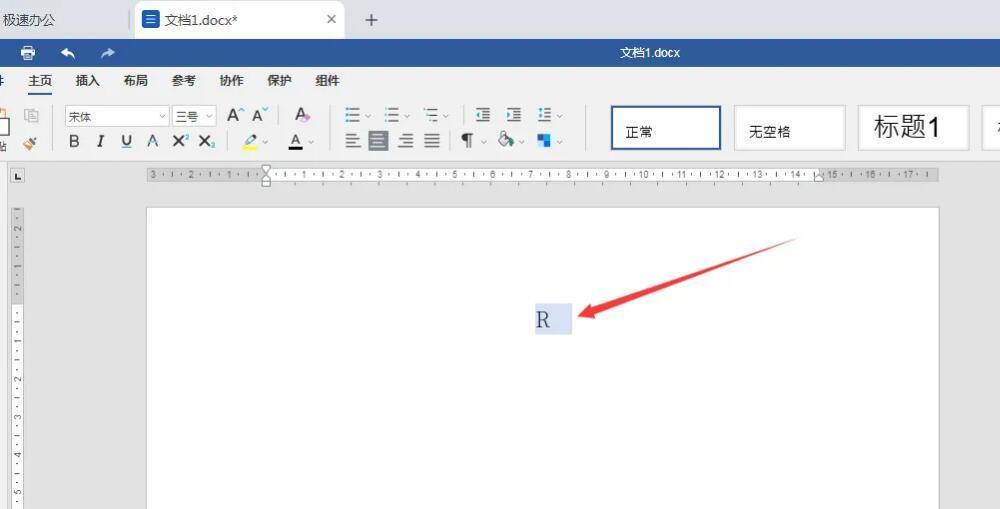
Task: Click the undo arrow icon
Action: coord(68,53)
